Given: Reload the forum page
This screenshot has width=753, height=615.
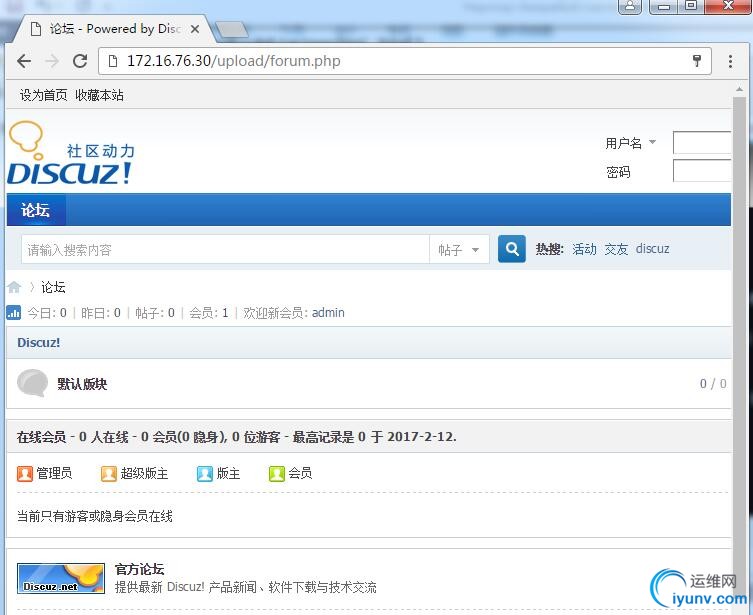Looking at the screenshot, I should click(80, 61).
